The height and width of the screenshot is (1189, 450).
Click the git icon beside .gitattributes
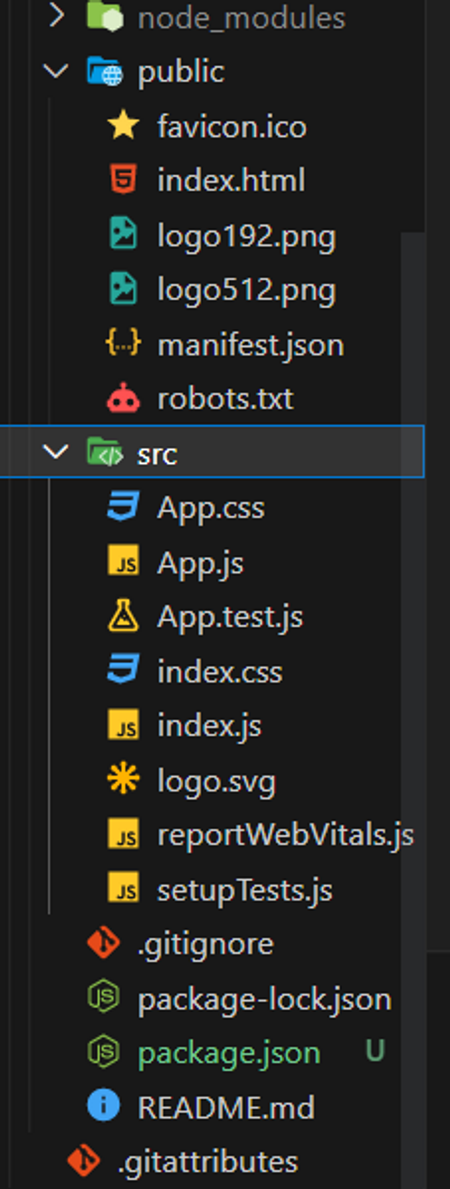83,1162
